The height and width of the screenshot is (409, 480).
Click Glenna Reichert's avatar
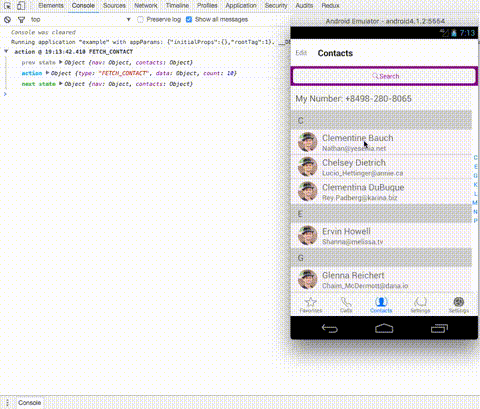[x=307, y=279]
